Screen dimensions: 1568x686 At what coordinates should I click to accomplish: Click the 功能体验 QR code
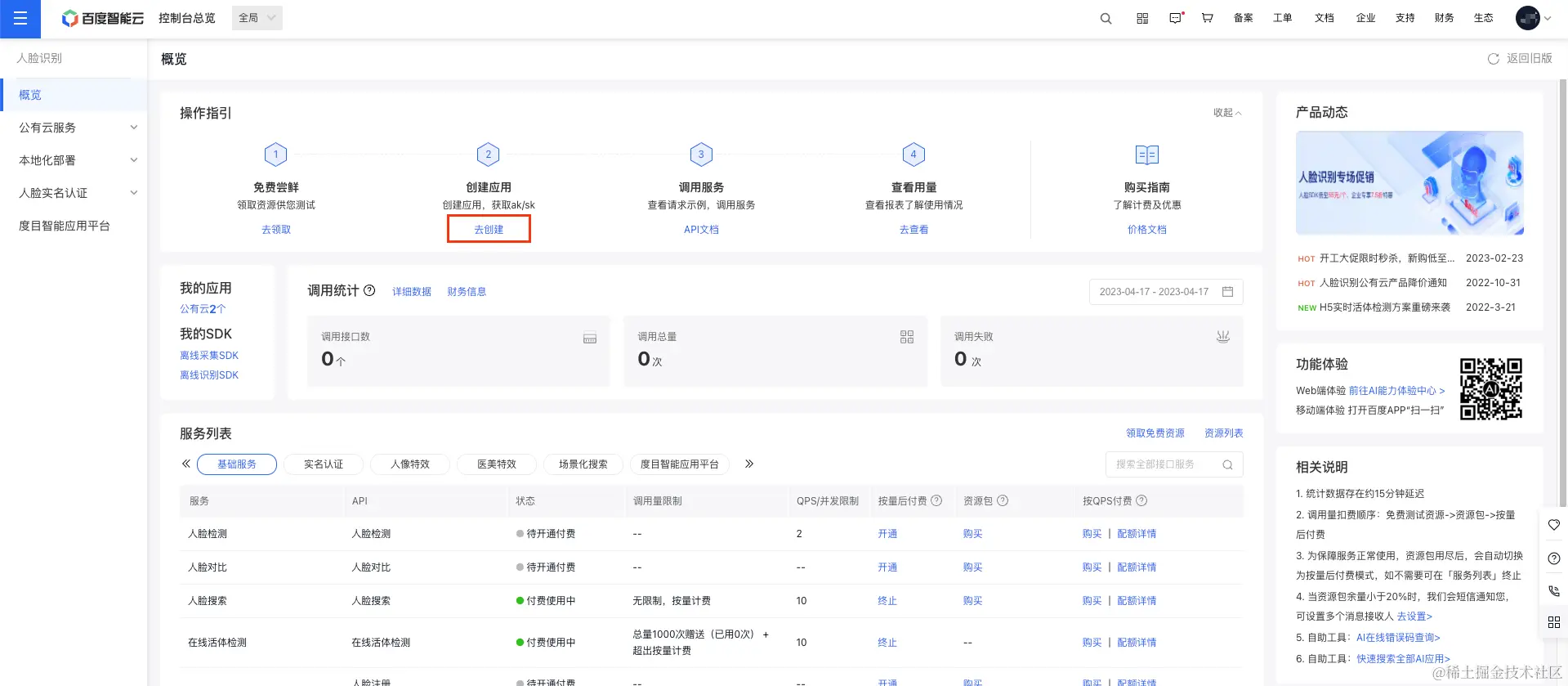[x=1491, y=389]
